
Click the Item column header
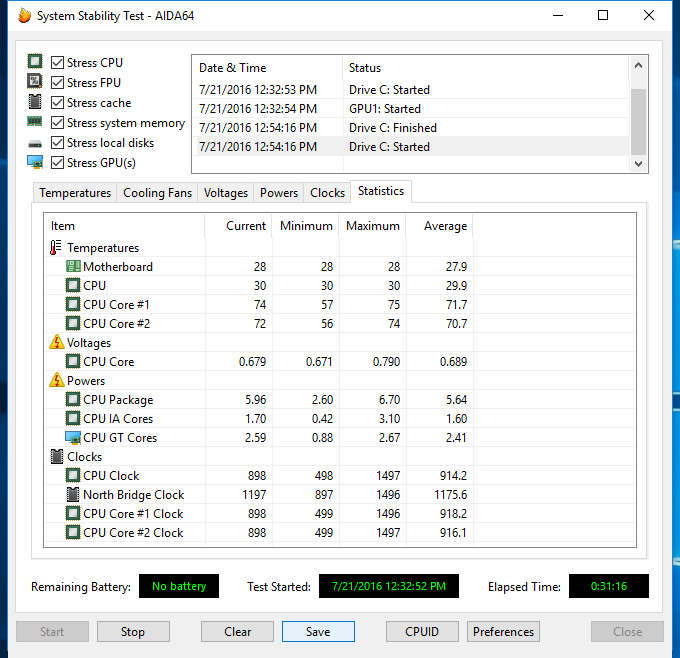124,226
